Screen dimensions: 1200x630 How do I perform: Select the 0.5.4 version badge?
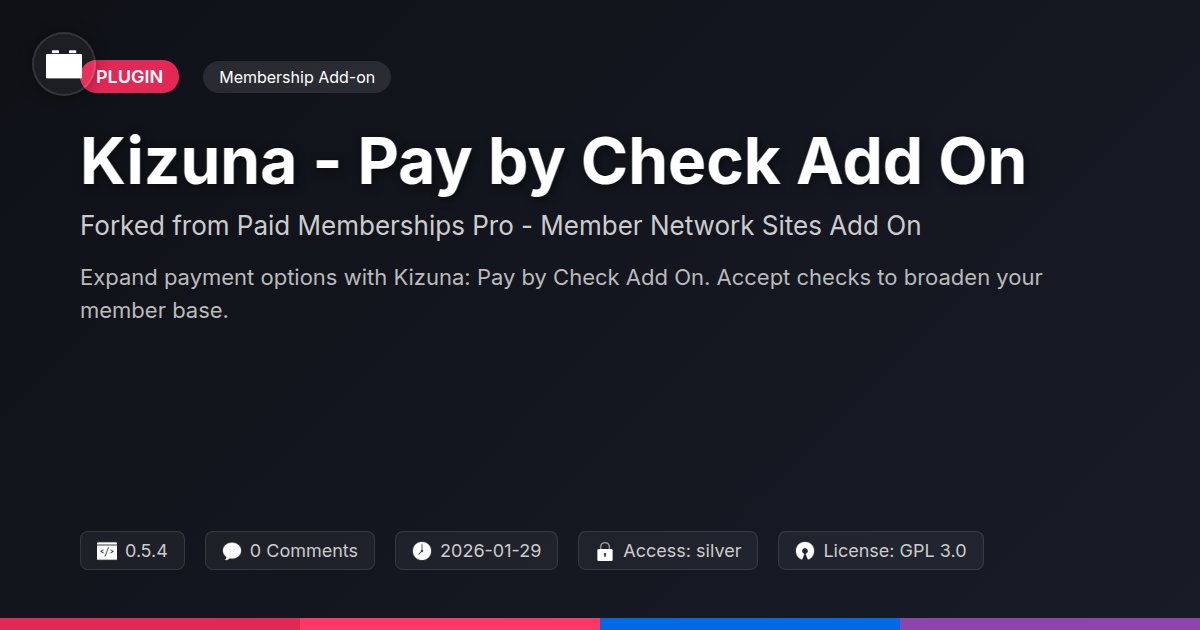[132, 551]
